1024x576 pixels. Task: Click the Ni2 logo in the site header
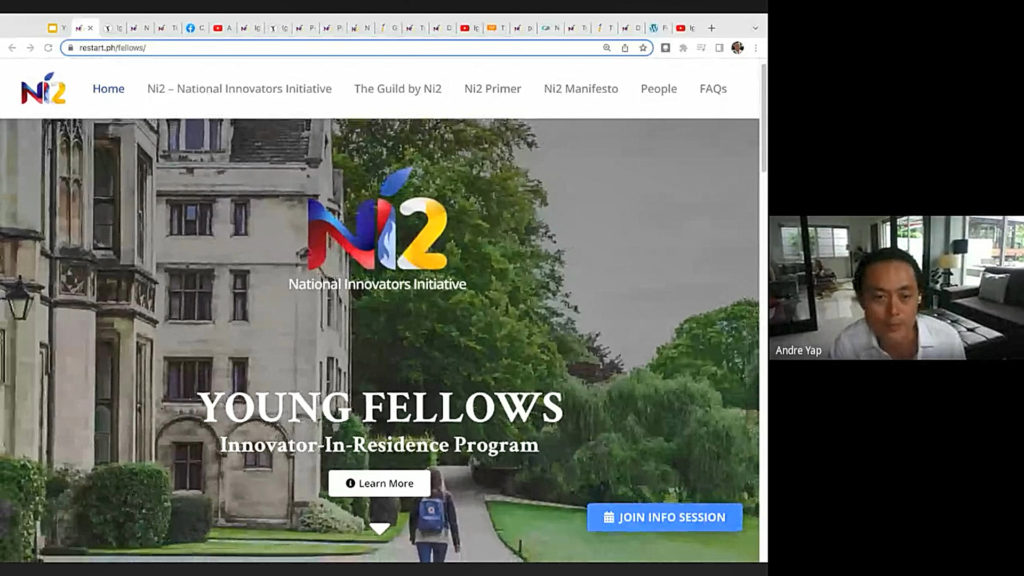tap(43, 89)
